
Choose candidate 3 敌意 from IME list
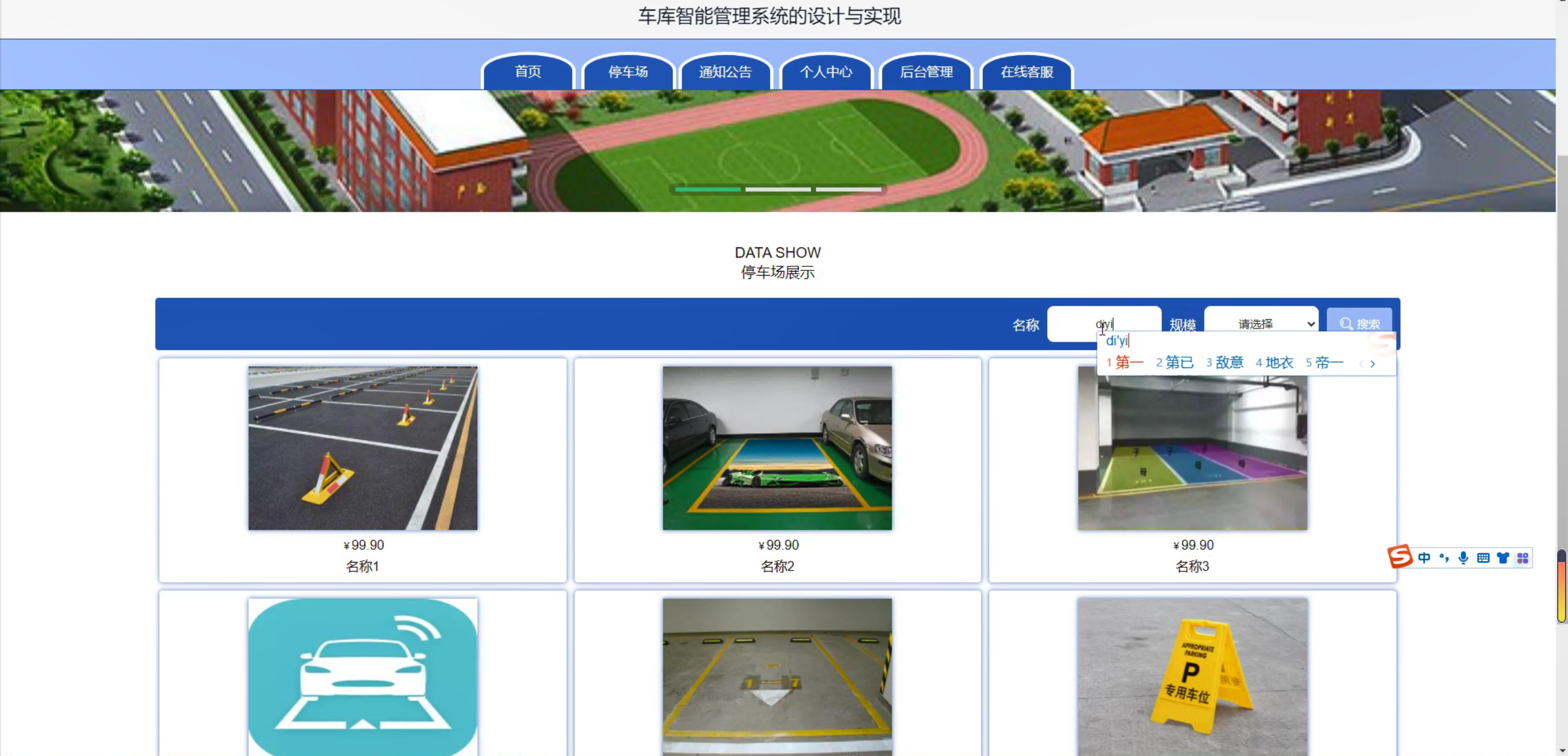[1225, 363]
